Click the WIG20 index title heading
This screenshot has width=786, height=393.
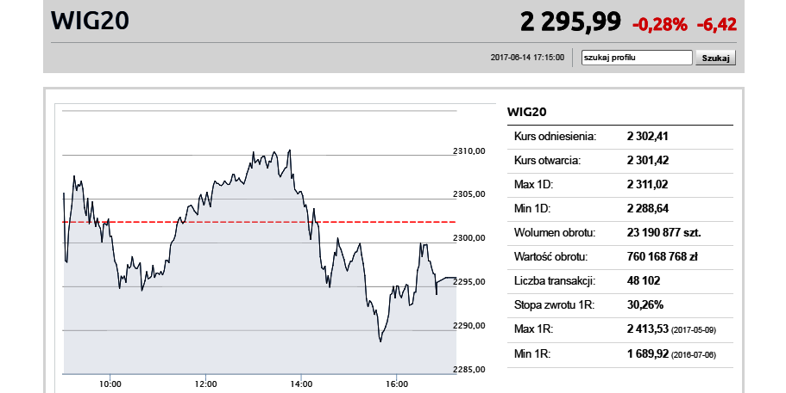tap(90, 21)
